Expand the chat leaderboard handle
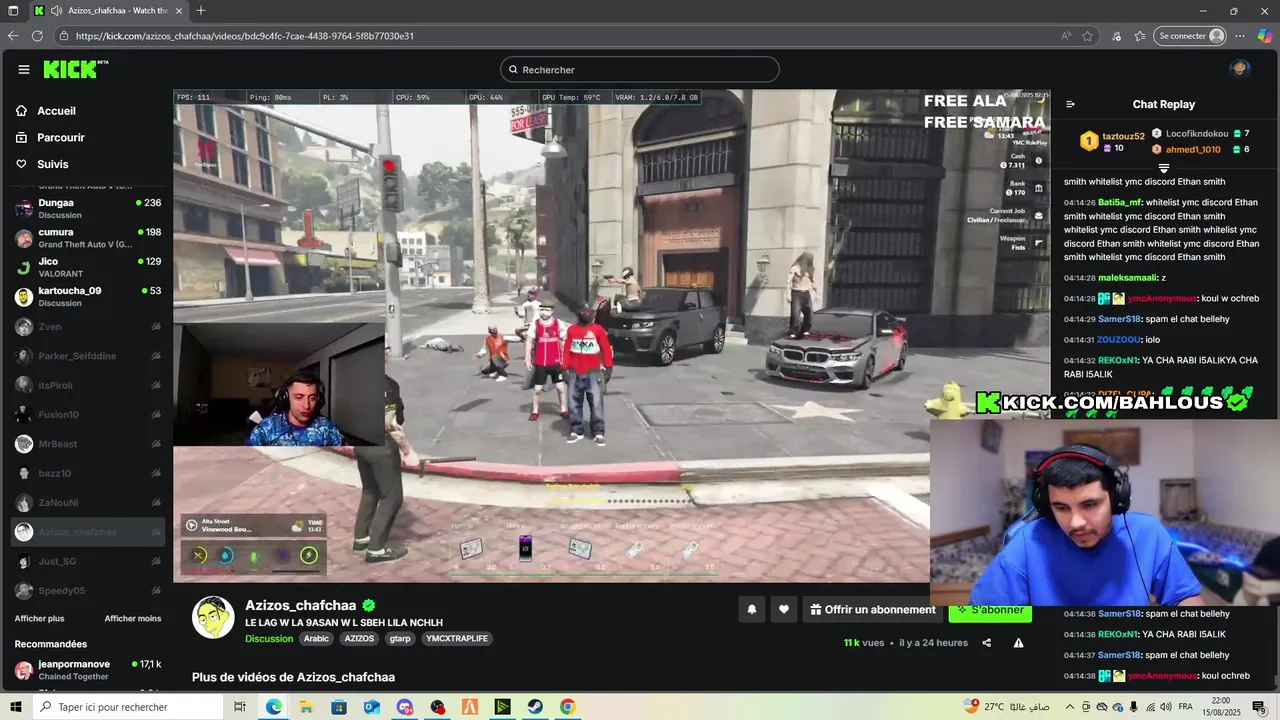Screen dimensions: 1280x720 point(1163,168)
